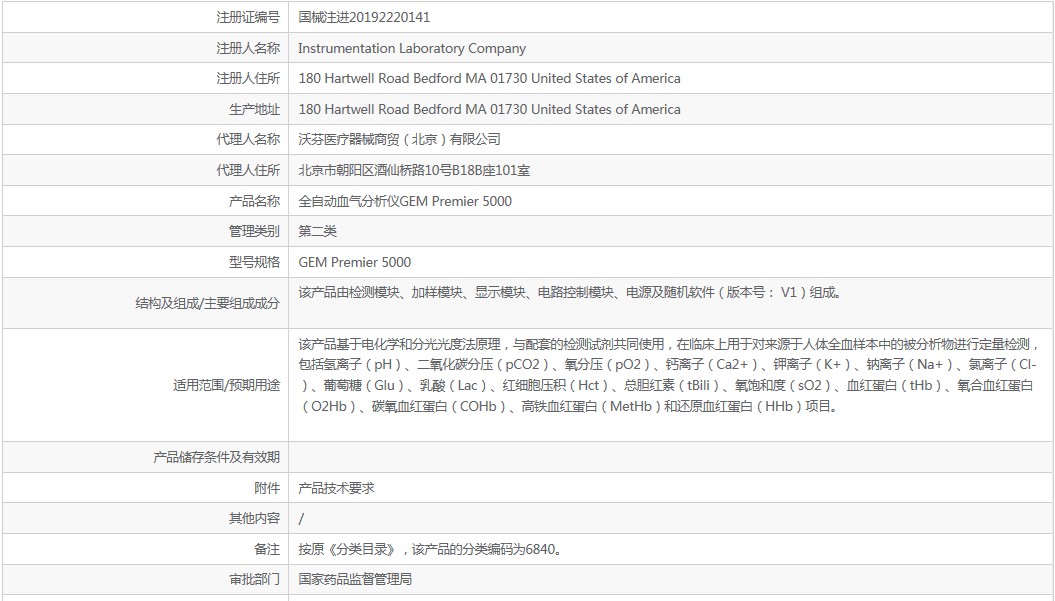Select the agent name 沃芬医疗器械商贸（北京）有限公司
The image size is (1055, 601).
[400, 139]
